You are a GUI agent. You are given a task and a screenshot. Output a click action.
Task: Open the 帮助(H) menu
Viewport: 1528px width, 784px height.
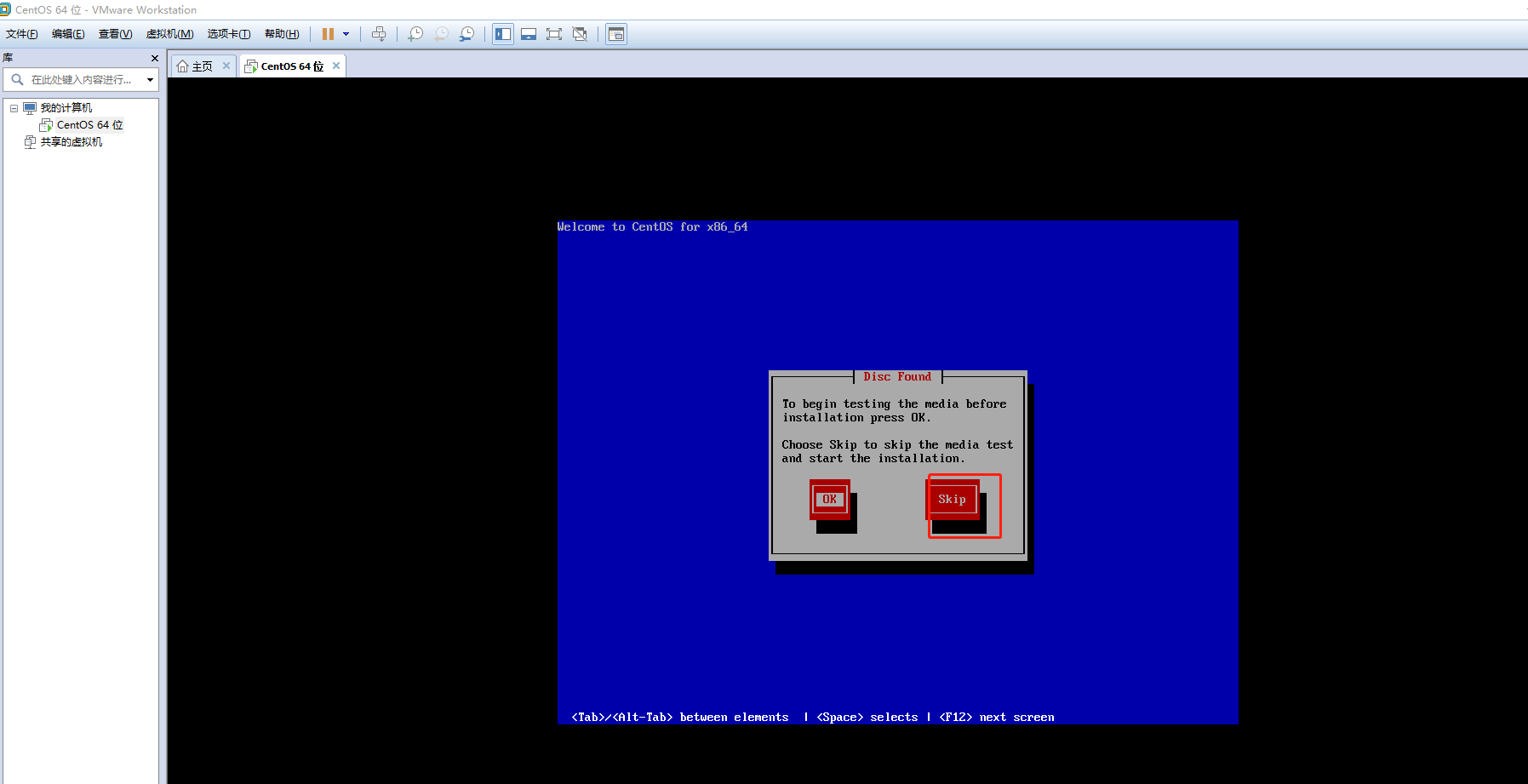pos(282,34)
